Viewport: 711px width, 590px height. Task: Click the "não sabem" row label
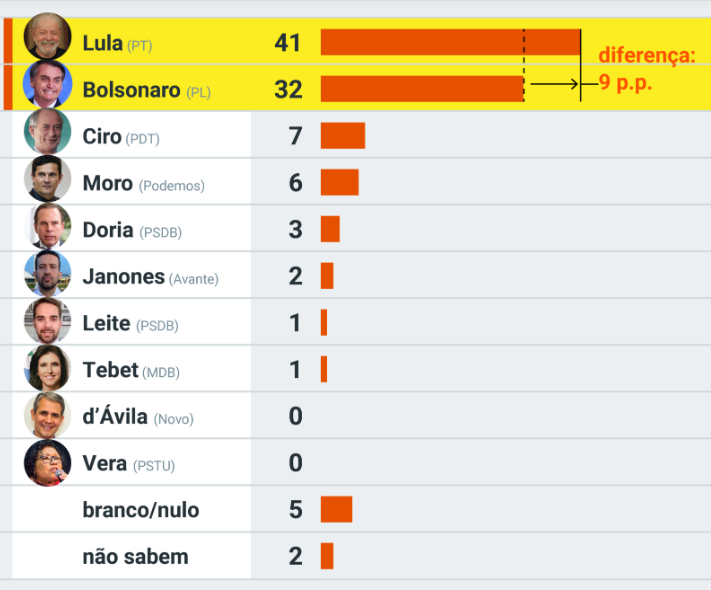(x=135, y=557)
